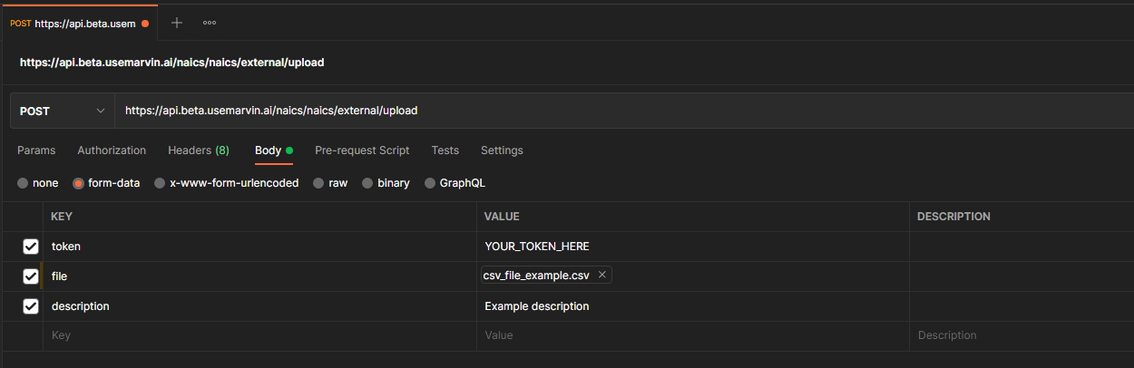
Task: Open the request Settings tab
Action: 502,150
